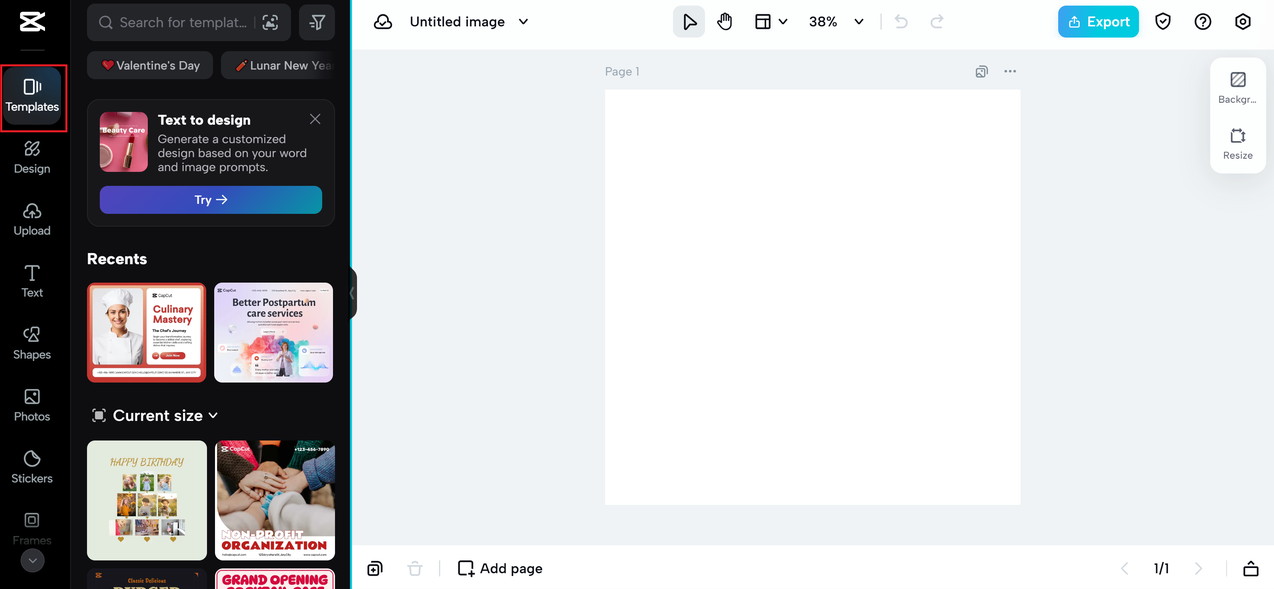Open the Upload sidebar tab
1274x589 pixels.
32,220
